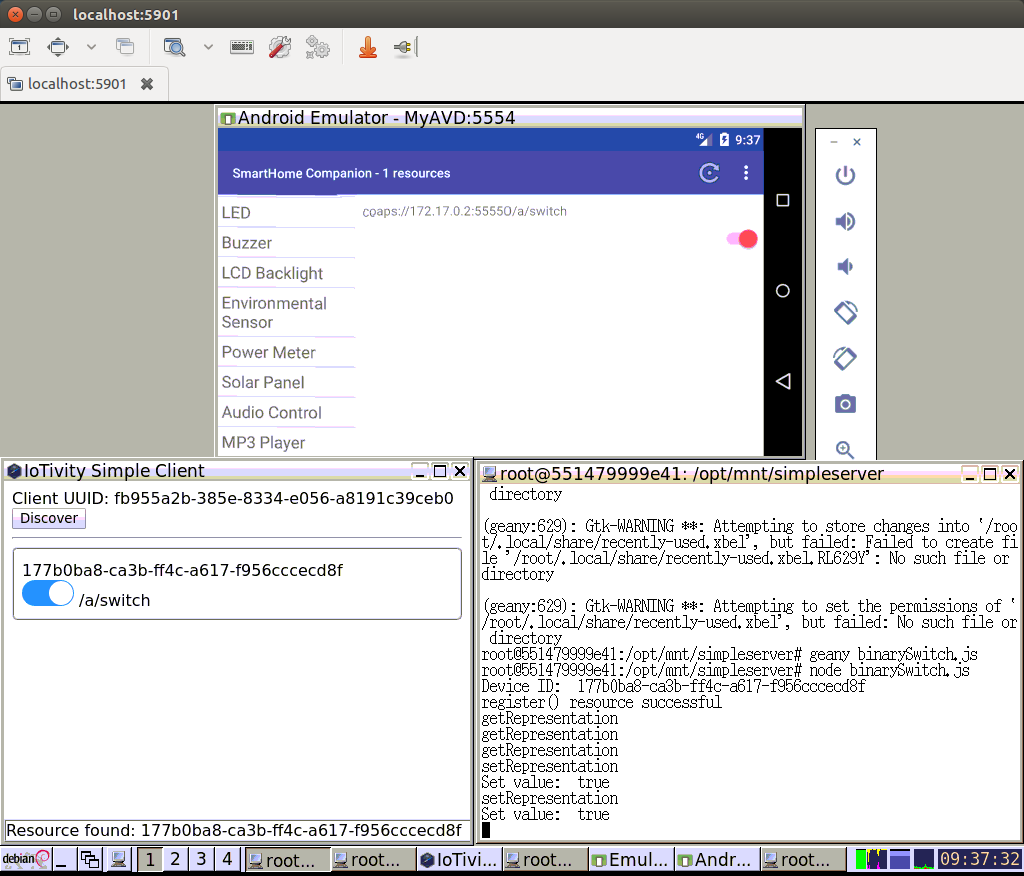Click the disconnect plug icon

[403, 47]
